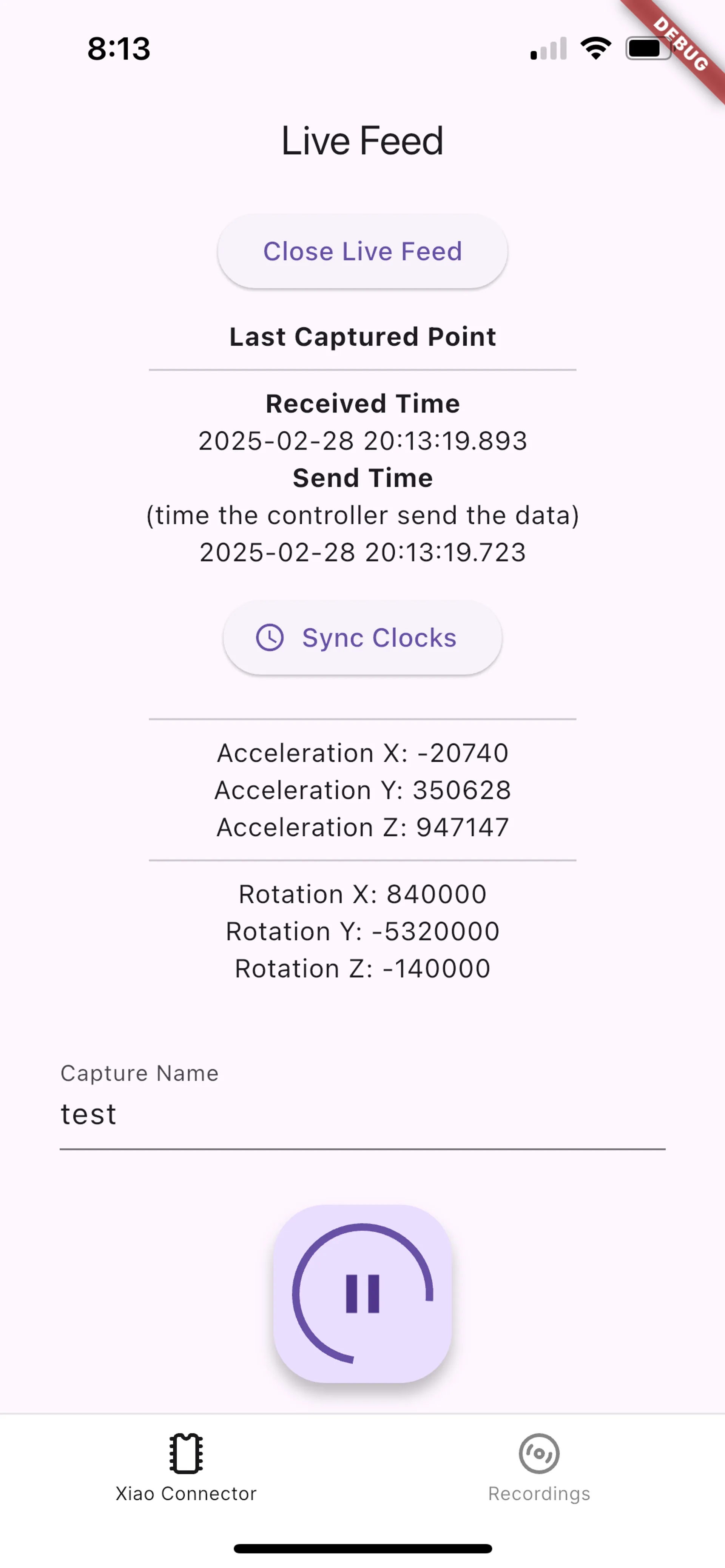This screenshot has width=725, height=1568.
Task: Select the Received Time timestamp value
Action: [x=362, y=441]
